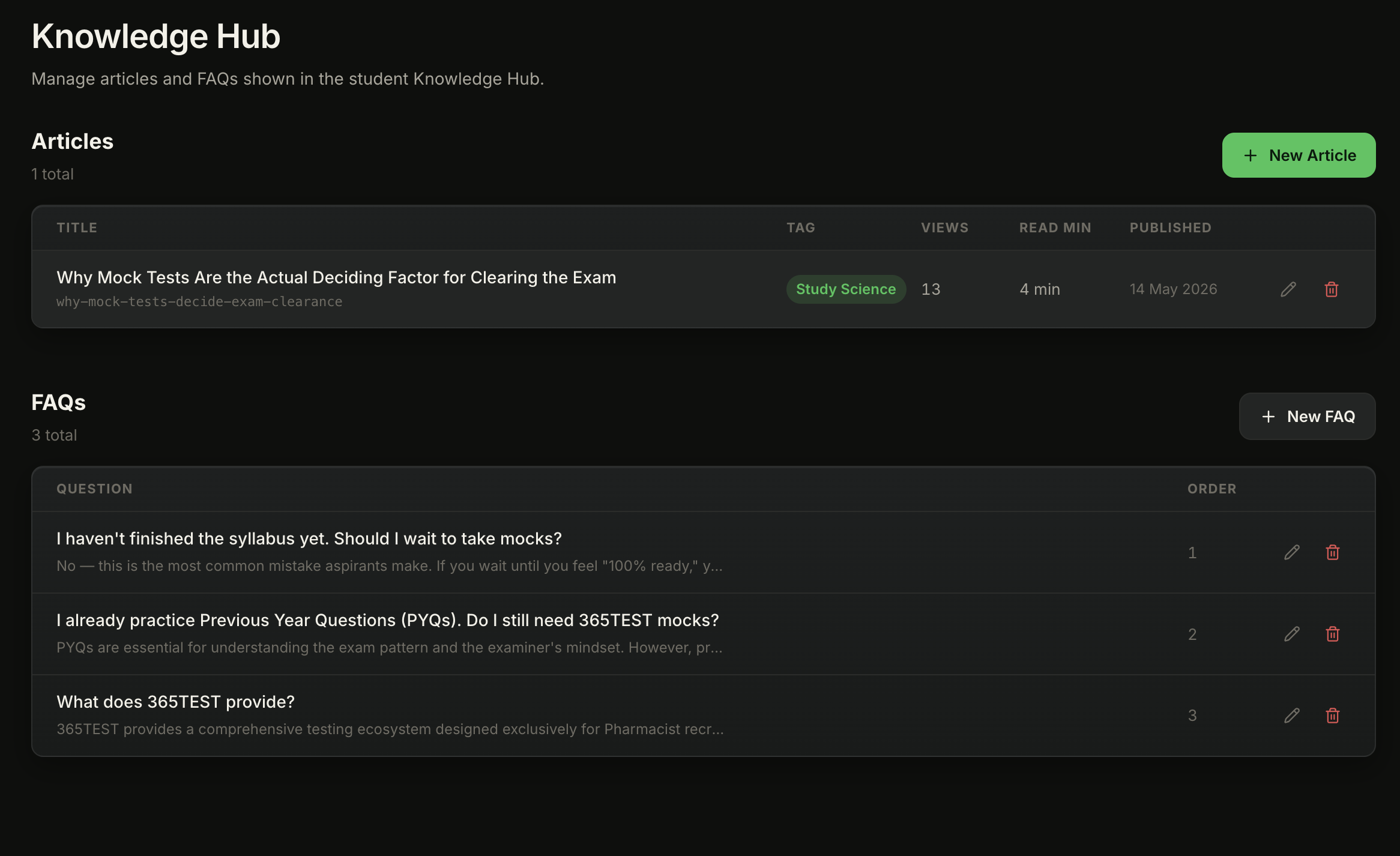Viewport: 1400px width, 856px height.
Task: Delete the Previous Year Questions FAQ
Action: (1333, 634)
